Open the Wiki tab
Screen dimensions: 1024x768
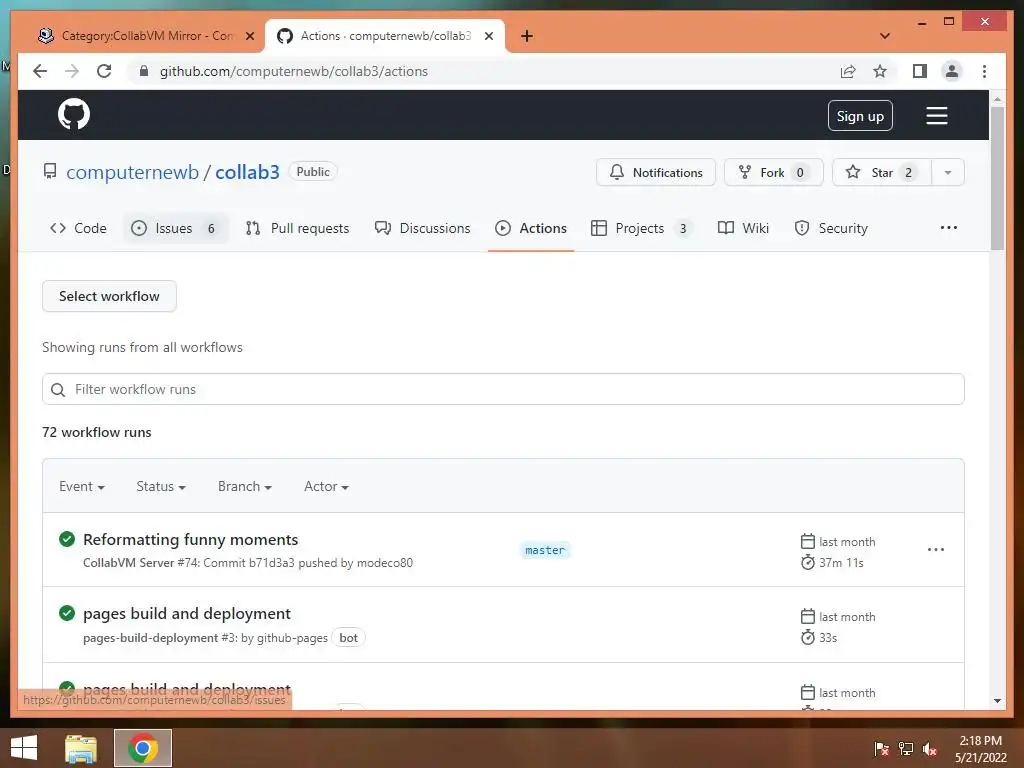[743, 228]
